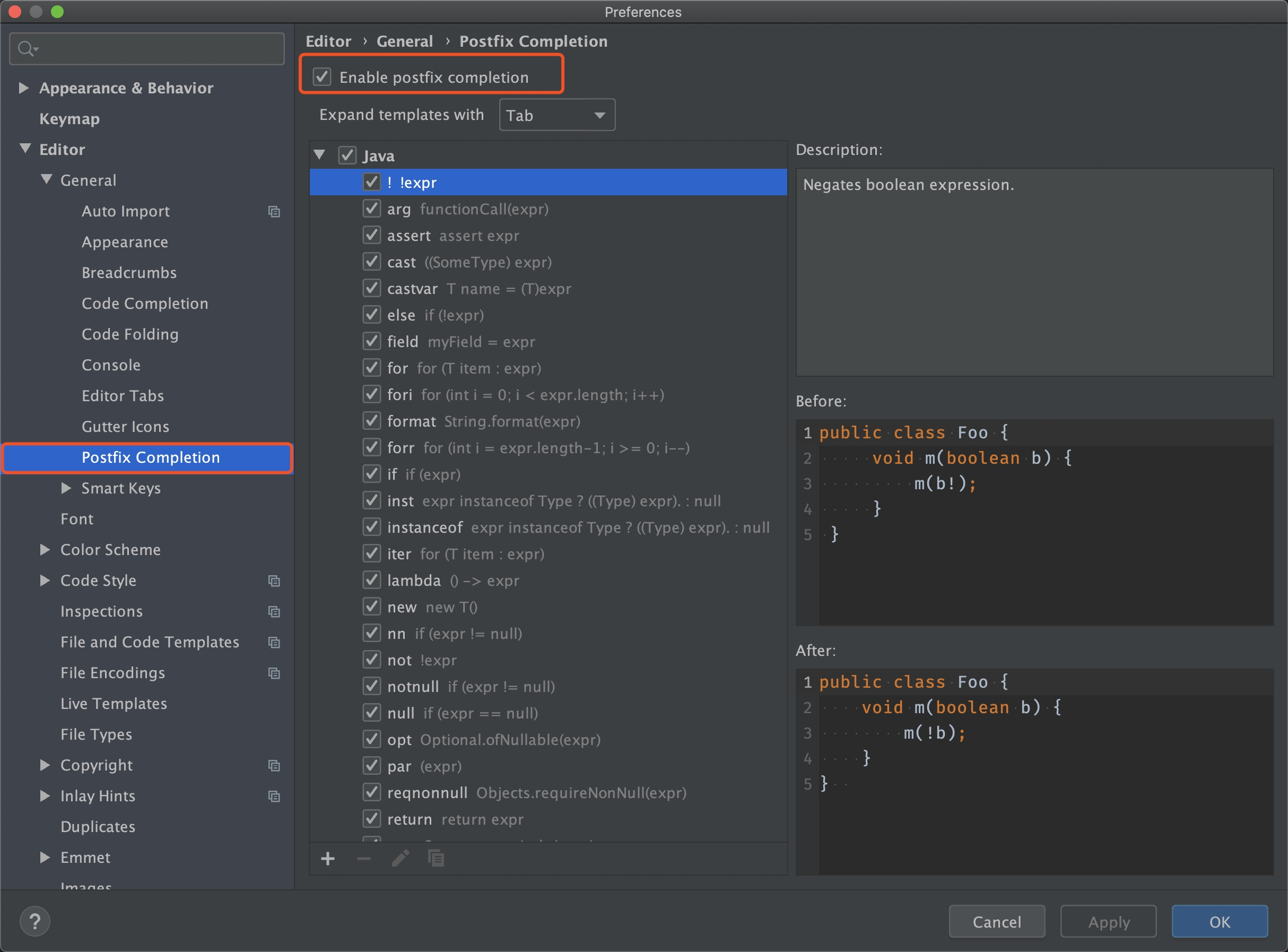Uncheck the lambda postfix template checkbox
Image resolution: width=1288 pixels, height=952 pixels.
(371, 581)
